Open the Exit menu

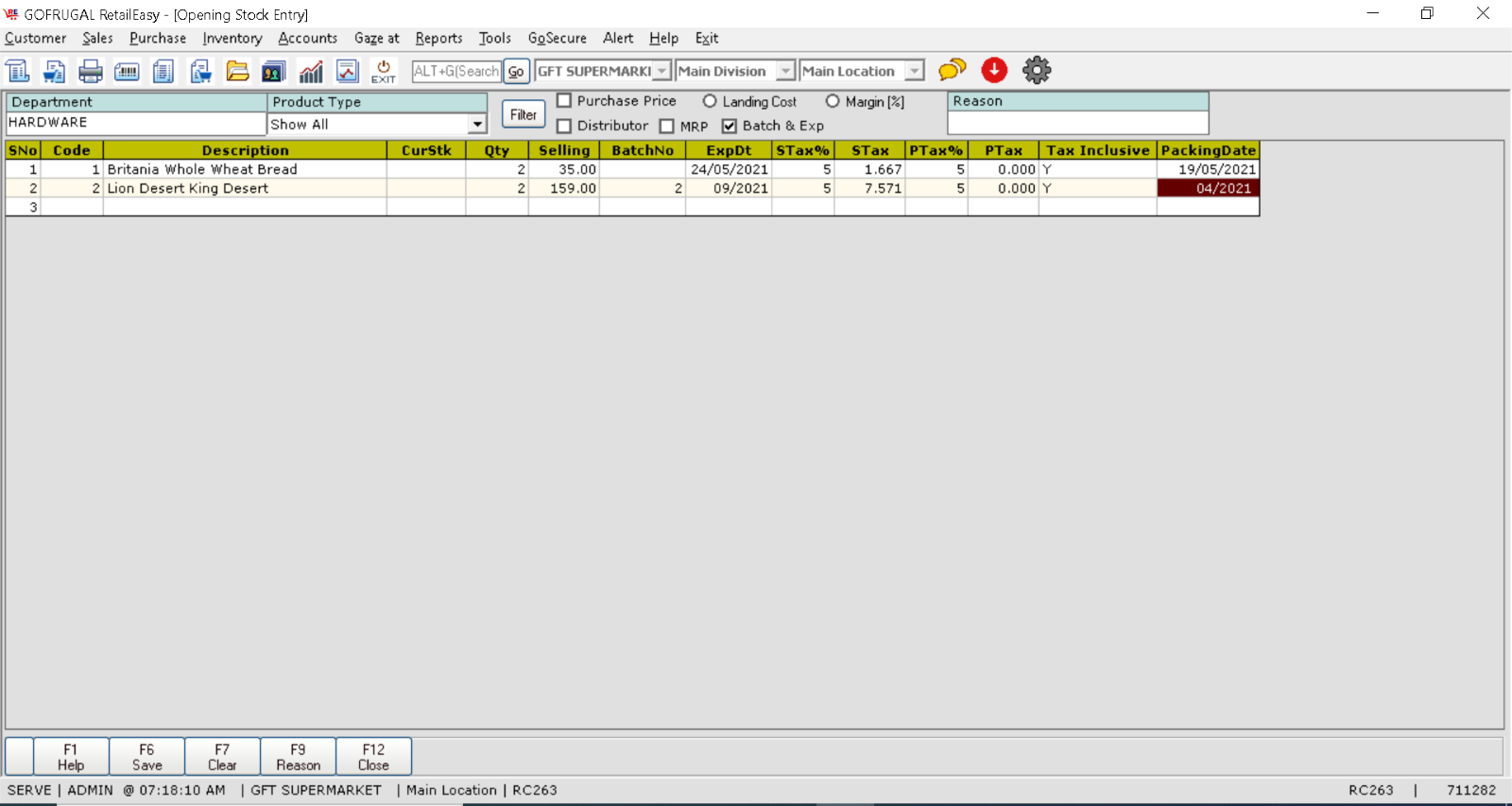click(707, 39)
